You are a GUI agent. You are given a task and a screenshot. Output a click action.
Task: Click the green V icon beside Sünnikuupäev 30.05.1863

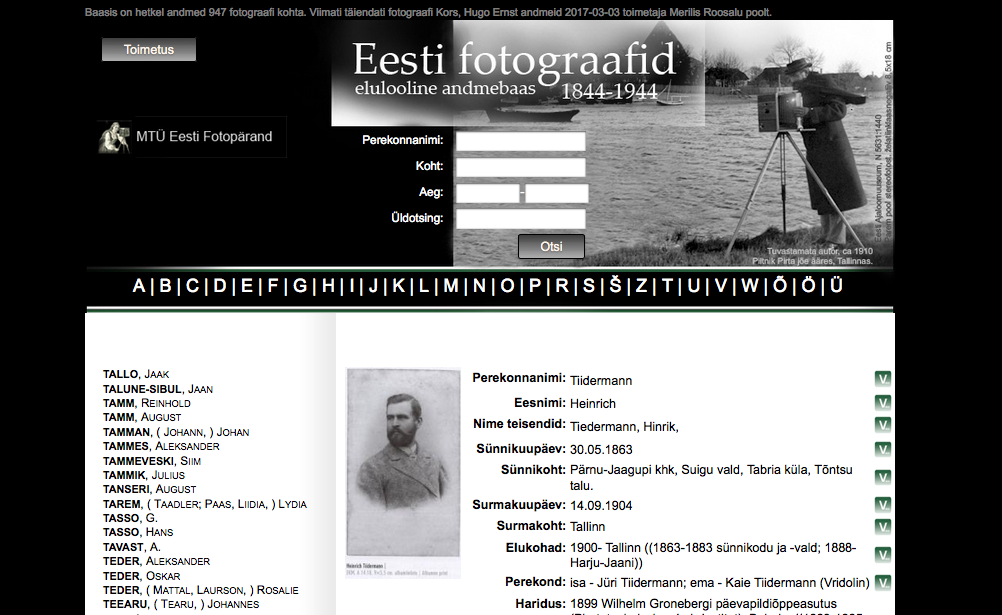click(883, 449)
